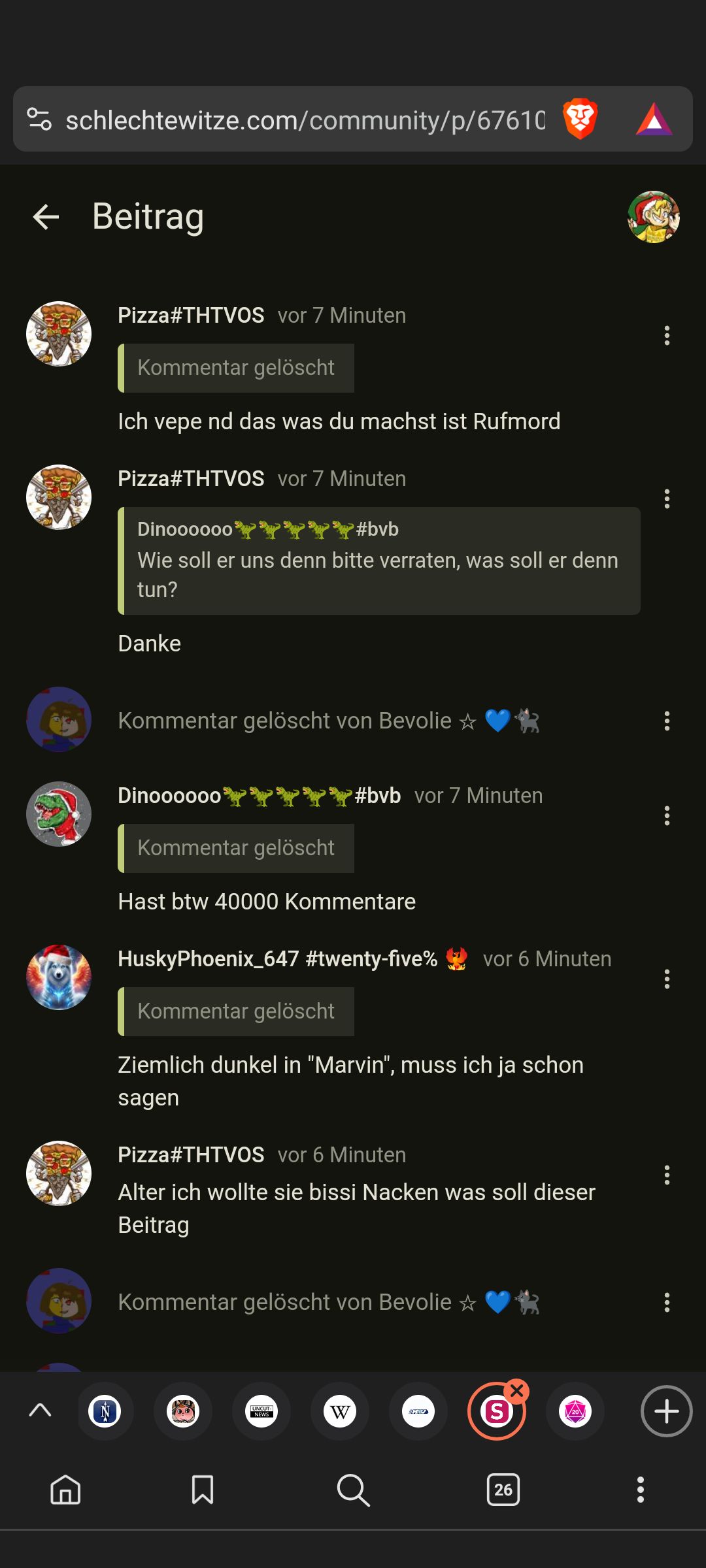Open bookmarks from the bottom toolbar

pos(203,1490)
